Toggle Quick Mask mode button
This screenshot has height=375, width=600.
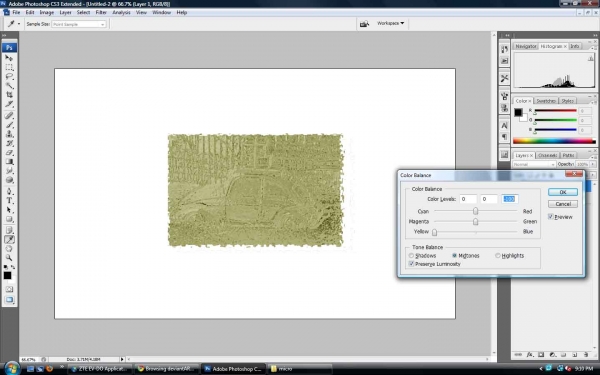9,289
